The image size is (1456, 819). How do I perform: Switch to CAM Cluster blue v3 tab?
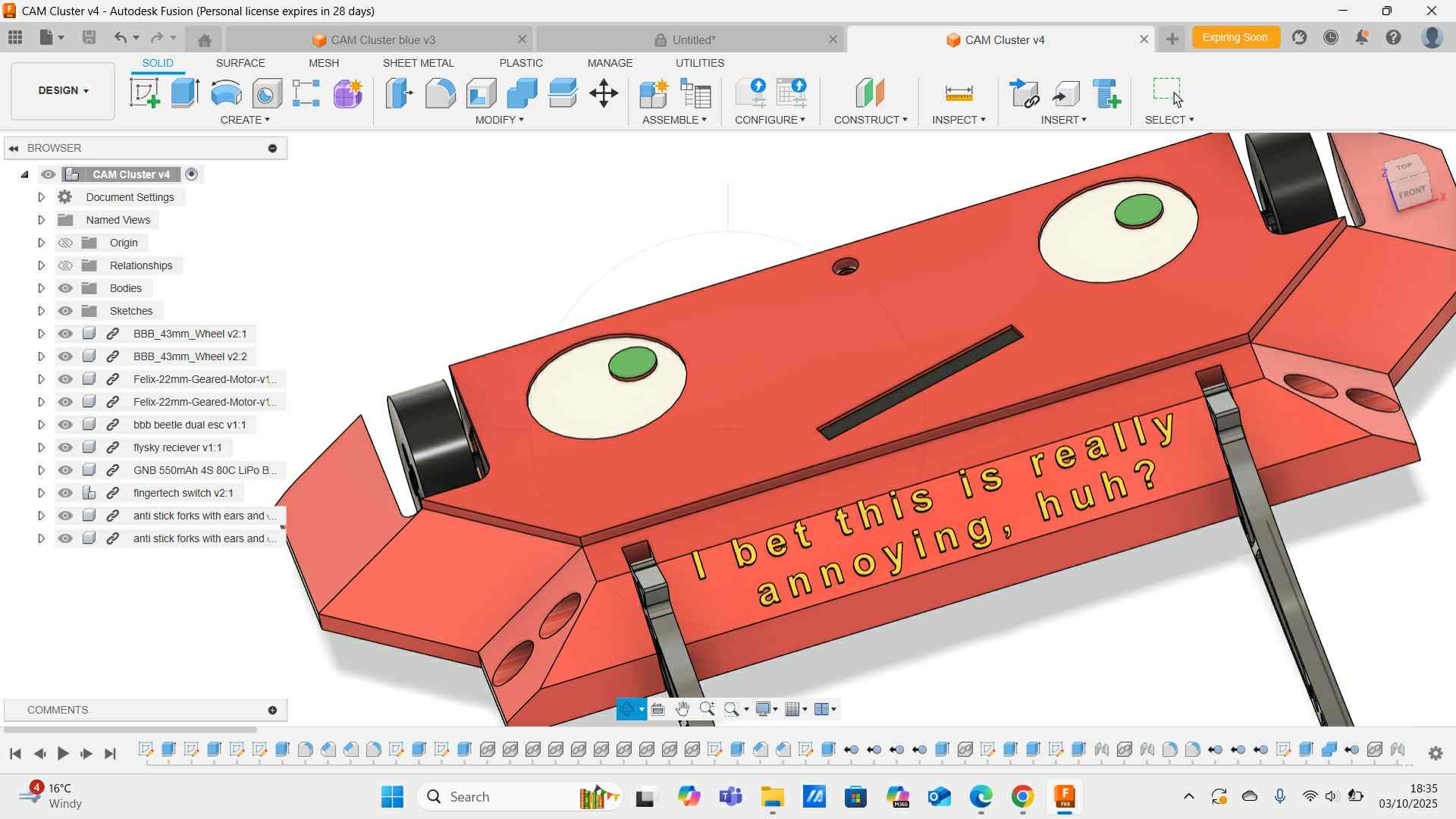coord(382,39)
